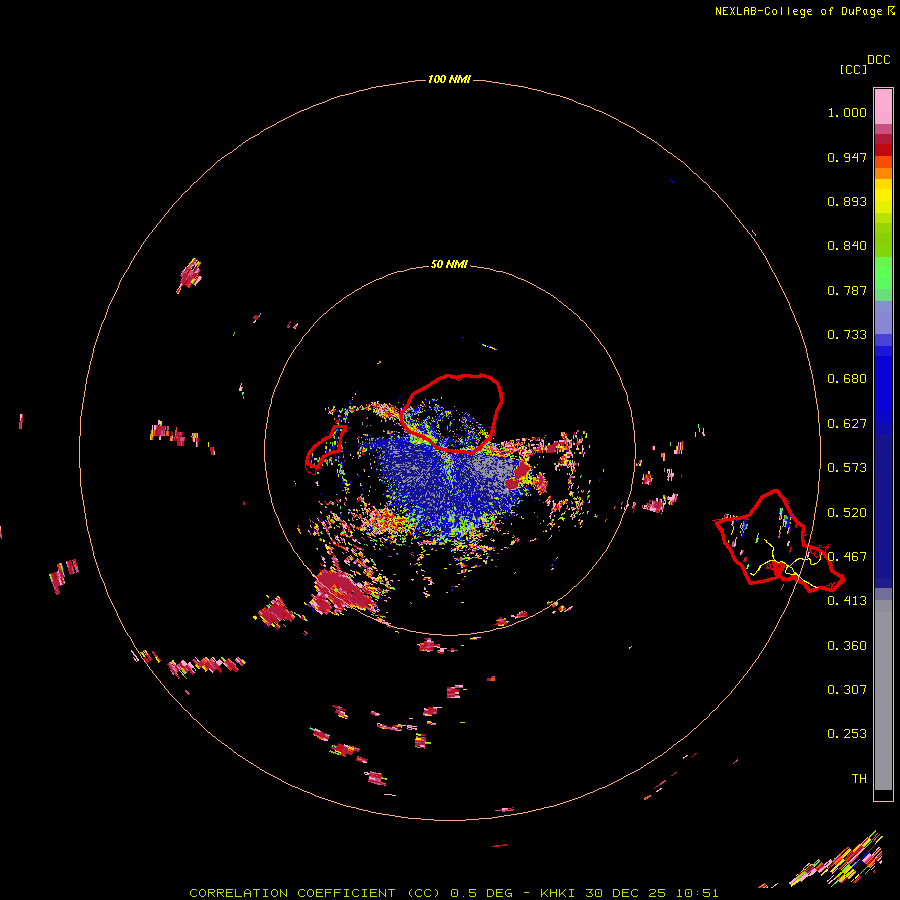Image resolution: width=900 pixels, height=900 pixels.
Task: Click the Correlation Coefficient caption at bottom
Action: (453, 893)
